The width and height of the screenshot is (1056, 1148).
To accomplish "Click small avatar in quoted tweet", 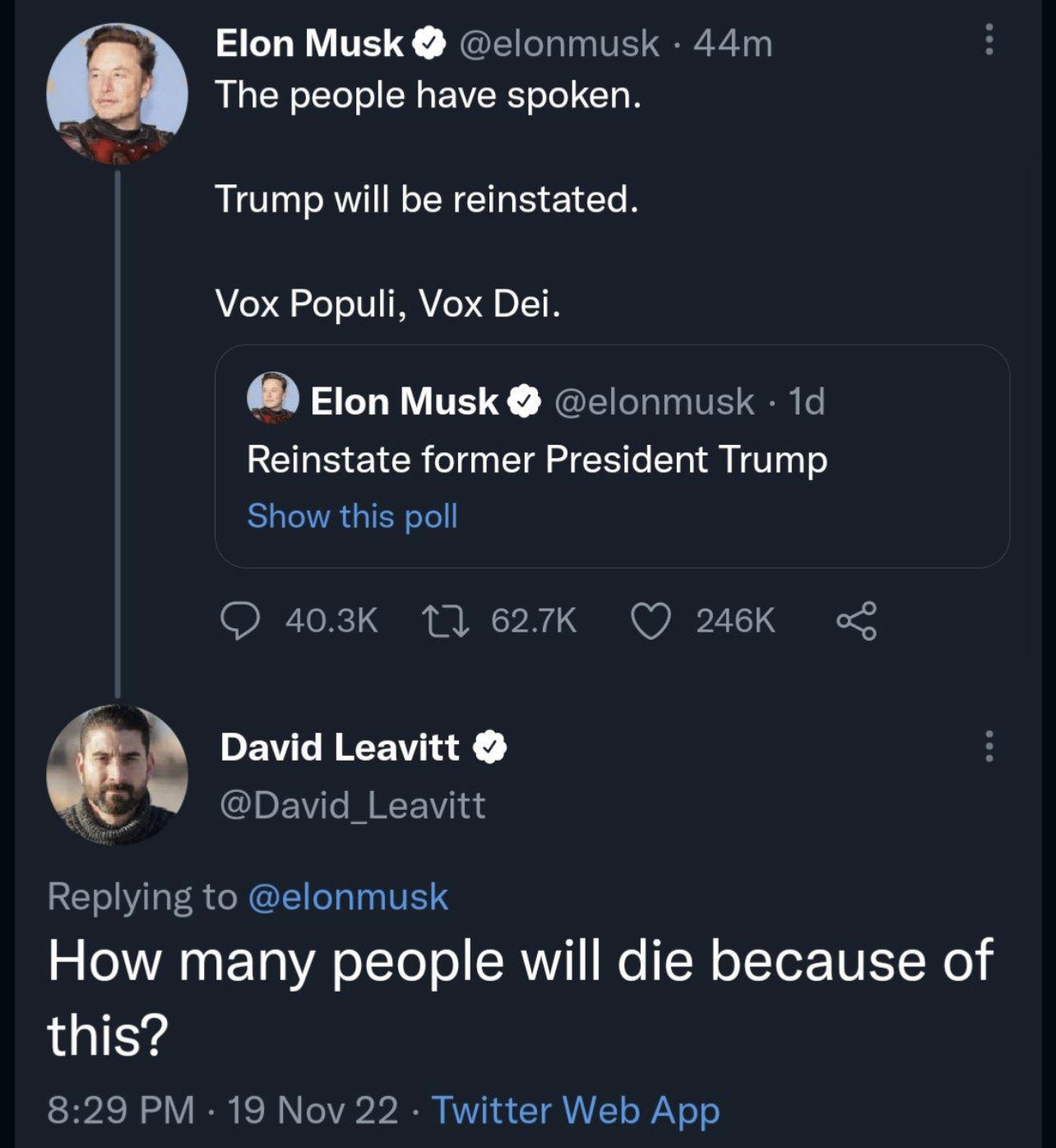I will (272, 398).
